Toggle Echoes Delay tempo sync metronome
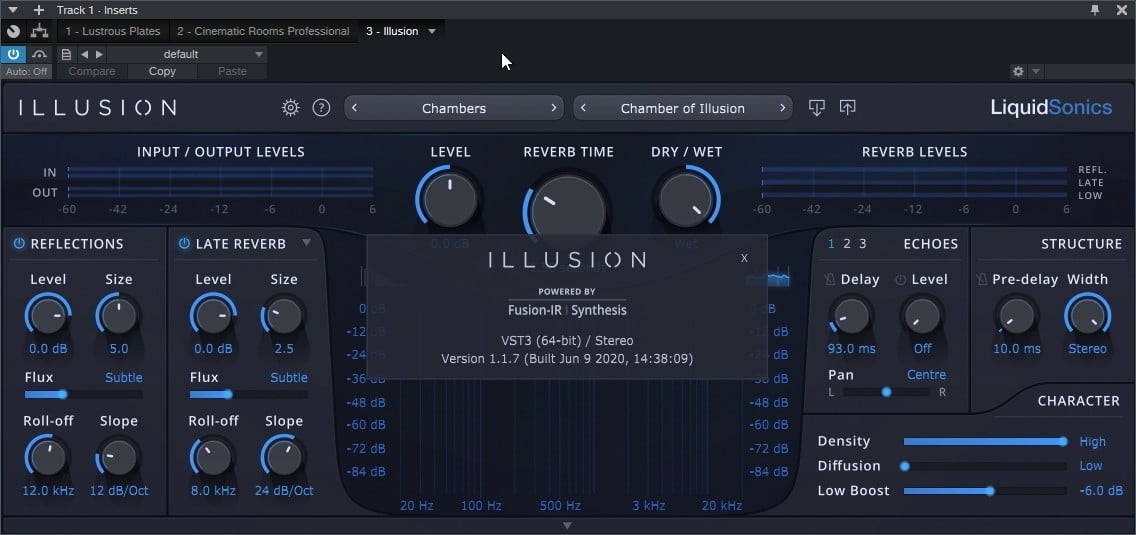The width and height of the screenshot is (1136, 535). point(828,280)
